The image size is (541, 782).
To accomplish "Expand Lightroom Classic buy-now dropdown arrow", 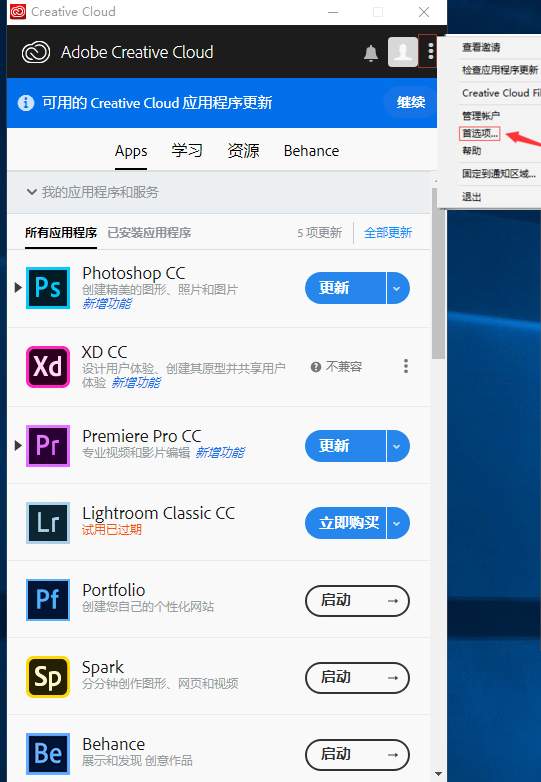I will coord(397,523).
